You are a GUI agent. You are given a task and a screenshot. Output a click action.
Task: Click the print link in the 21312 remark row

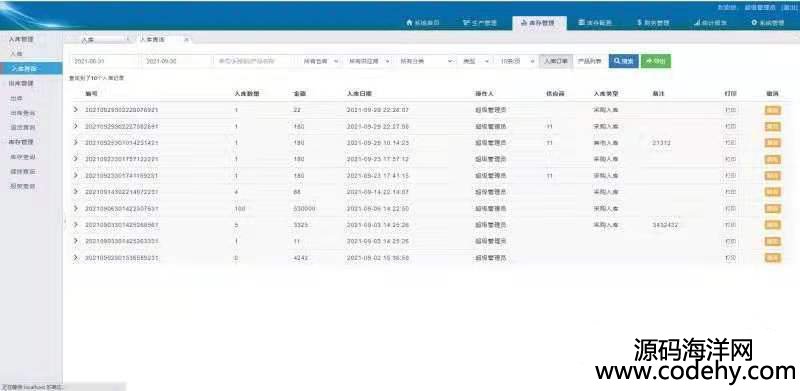pyautogui.click(x=730, y=143)
